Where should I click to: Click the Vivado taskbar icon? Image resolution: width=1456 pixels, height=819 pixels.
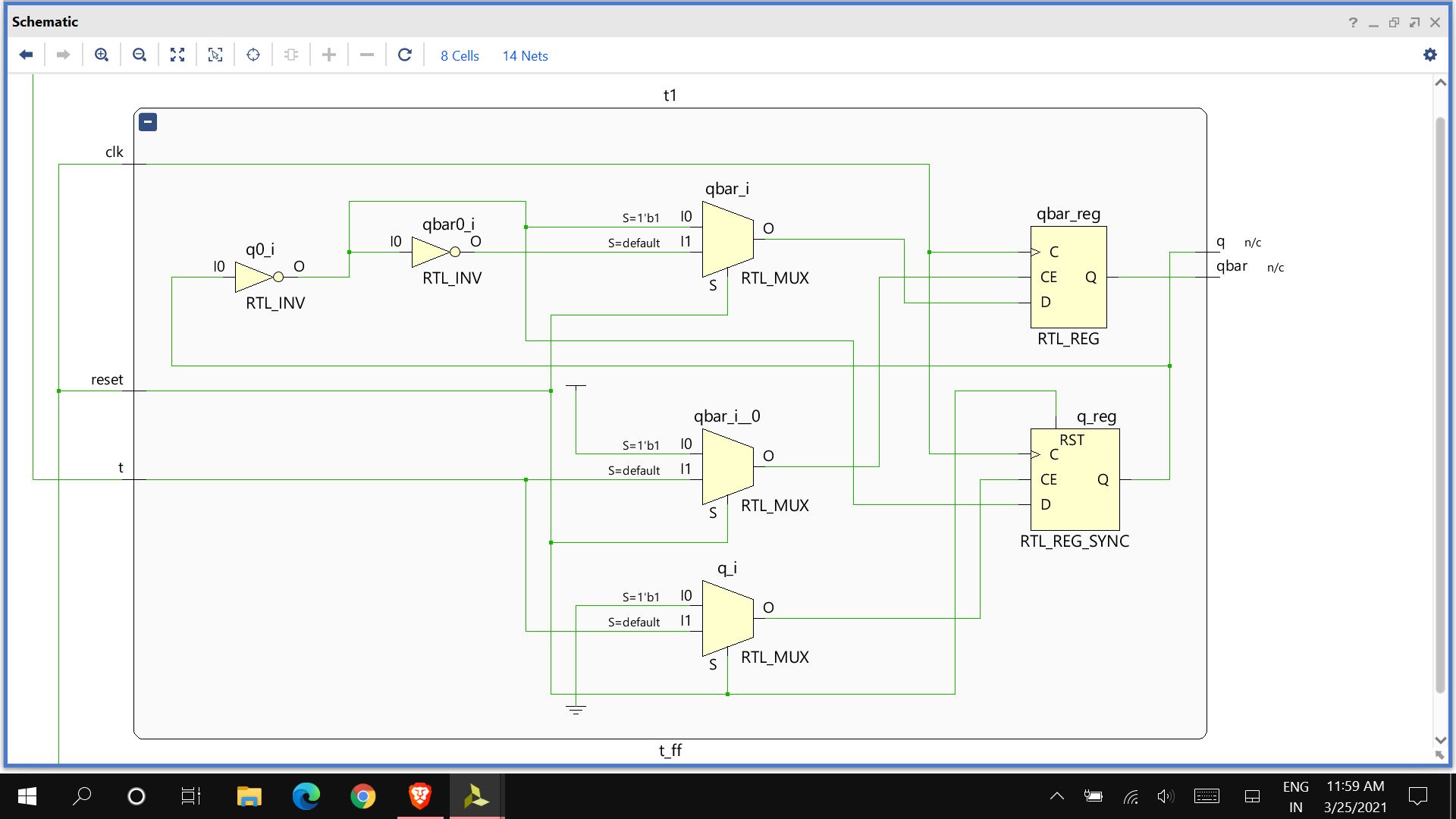476,796
